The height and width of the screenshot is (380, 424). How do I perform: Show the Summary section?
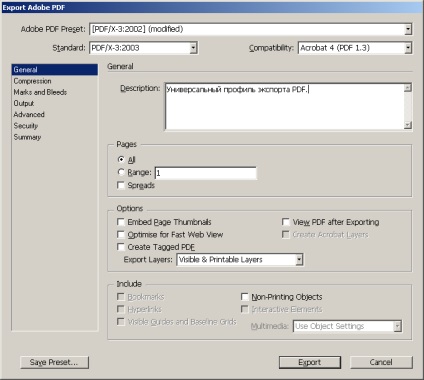click(27, 137)
